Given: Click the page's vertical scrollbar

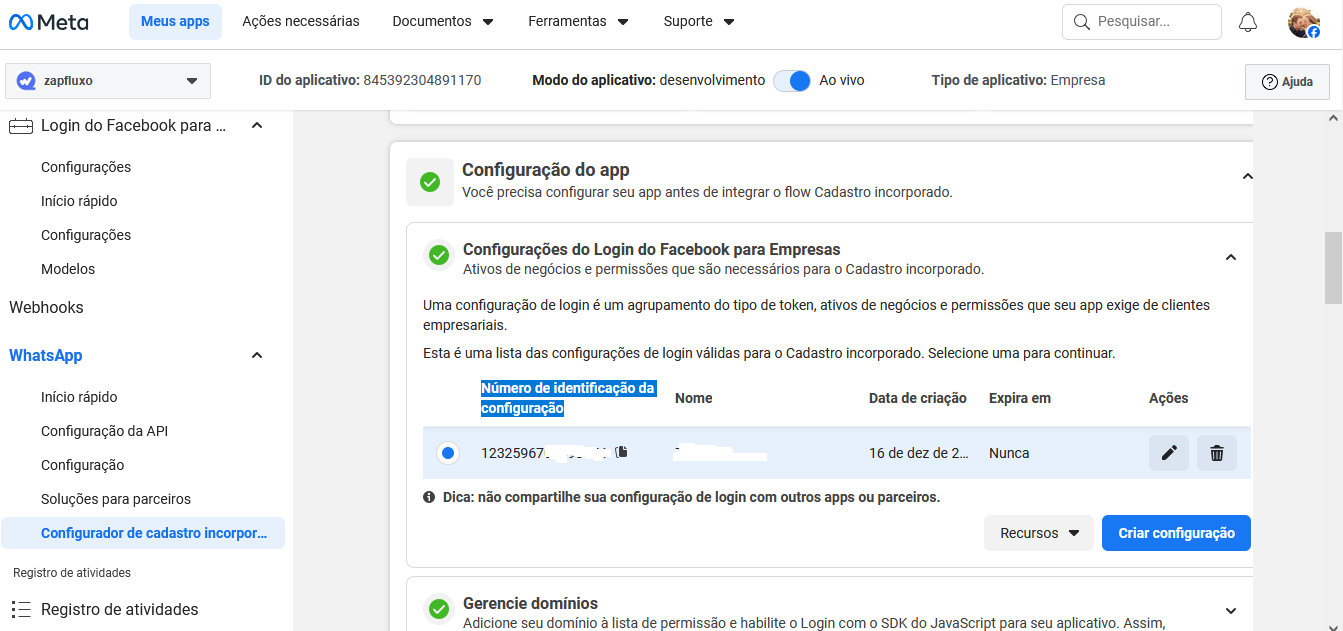Looking at the screenshot, I should pyautogui.click(x=1333, y=267).
